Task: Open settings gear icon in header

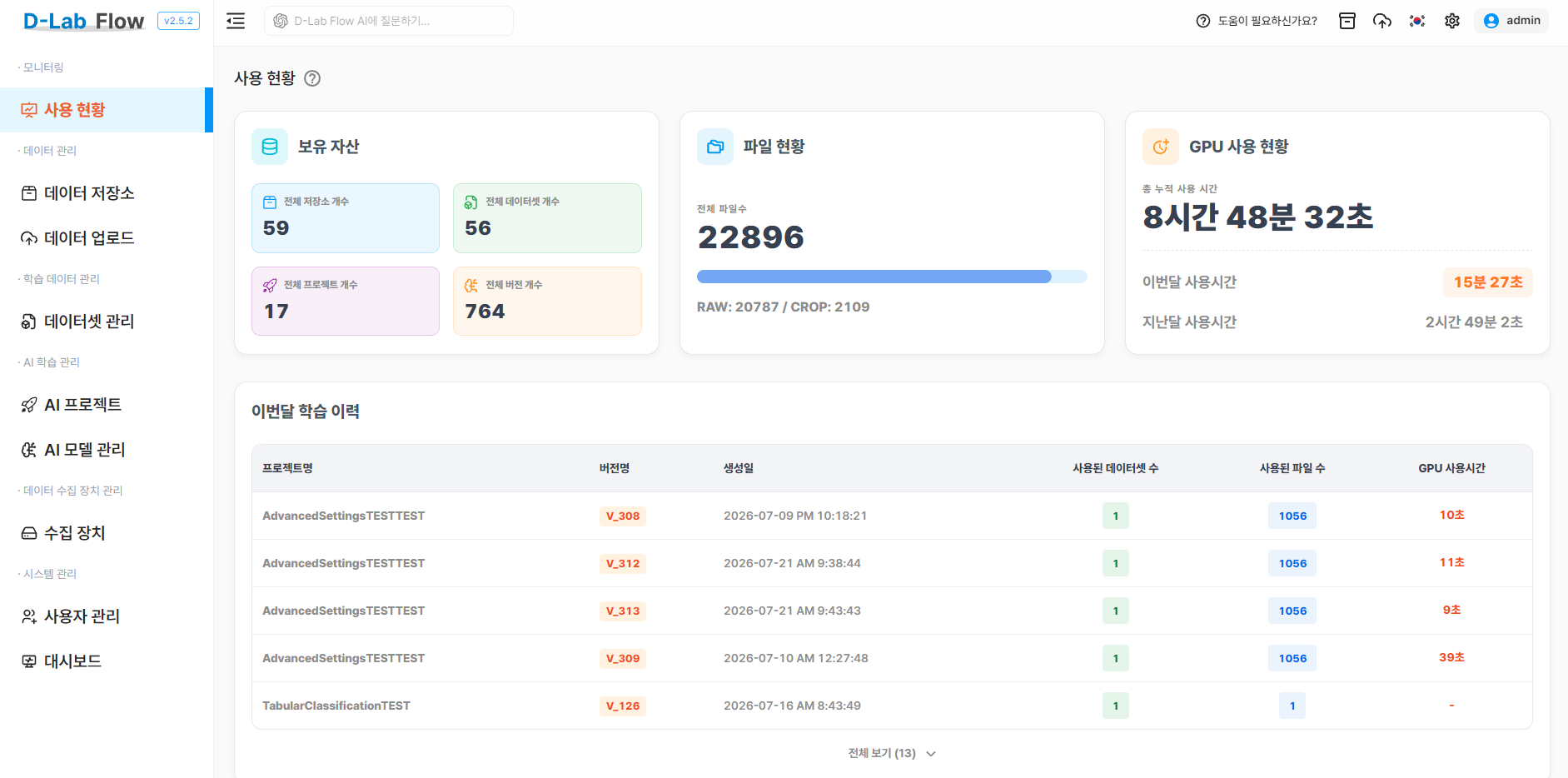Action: tap(1452, 21)
